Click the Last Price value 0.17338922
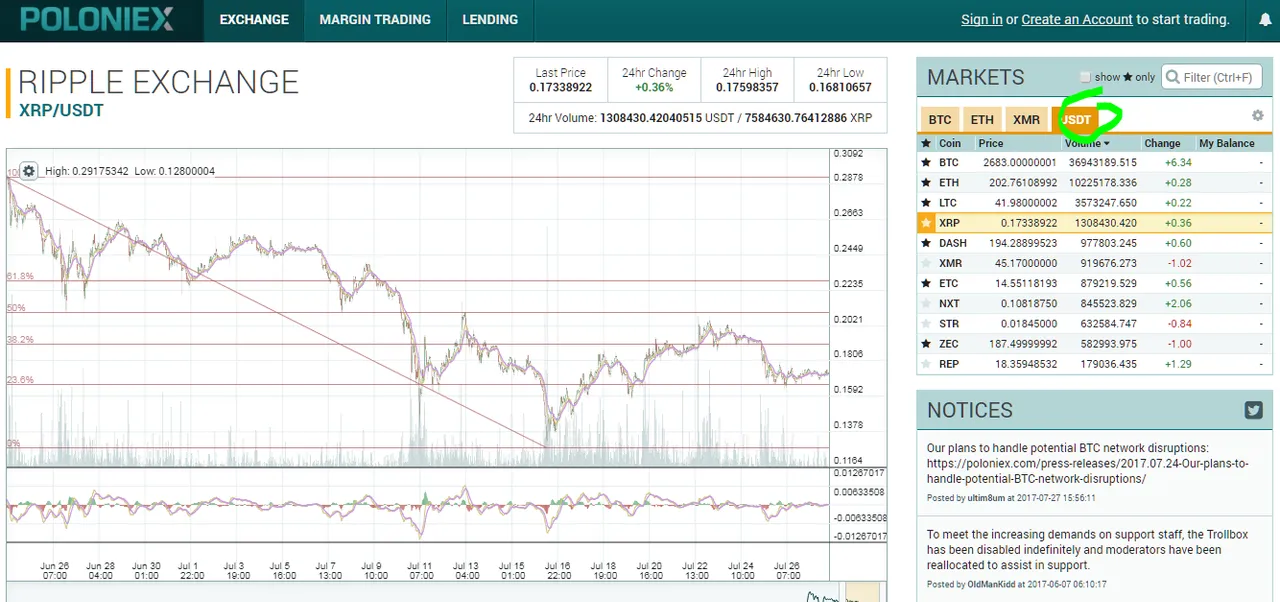 (x=561, y=88)
